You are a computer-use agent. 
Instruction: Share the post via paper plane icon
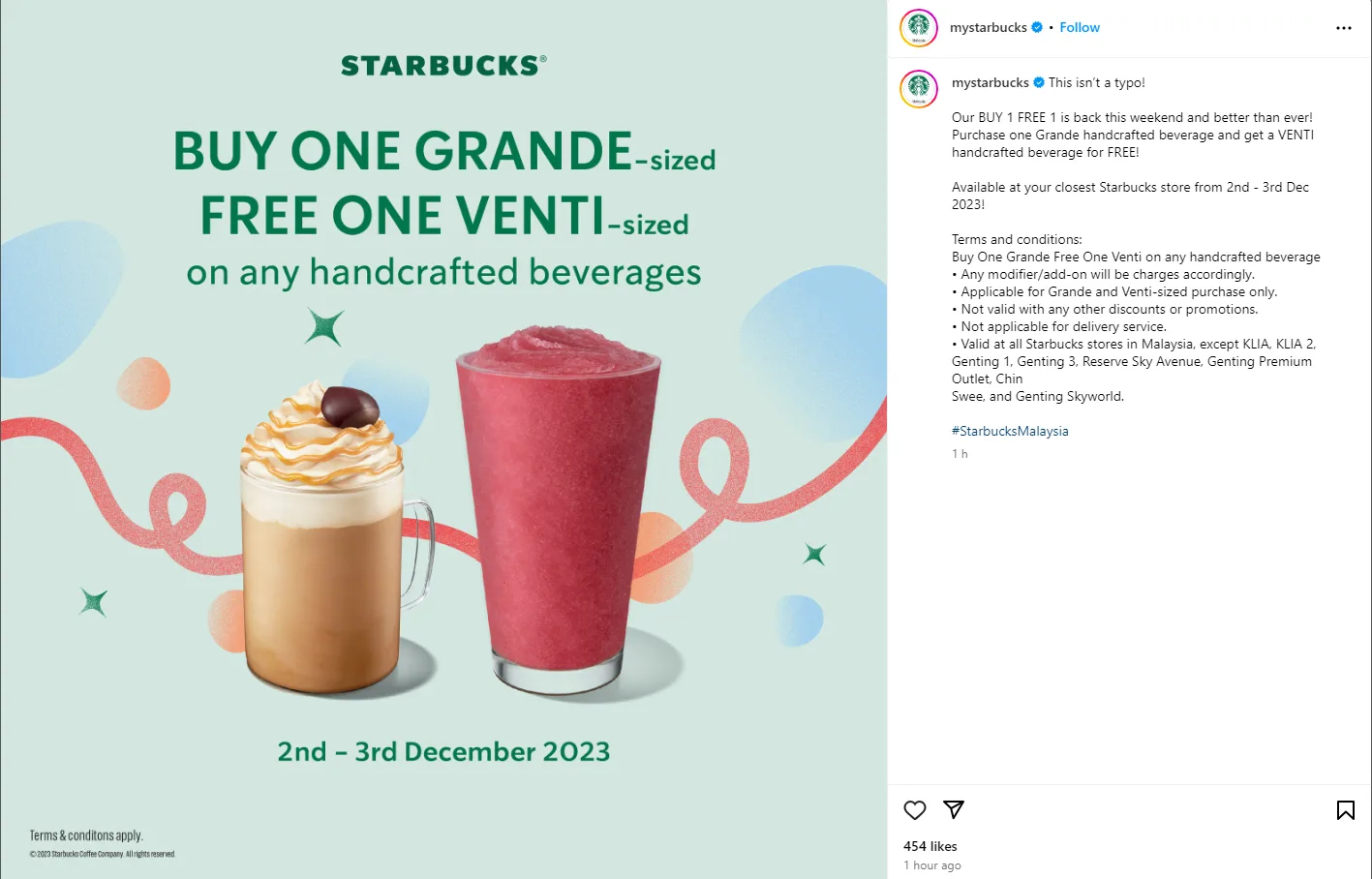tap(954, 809)
